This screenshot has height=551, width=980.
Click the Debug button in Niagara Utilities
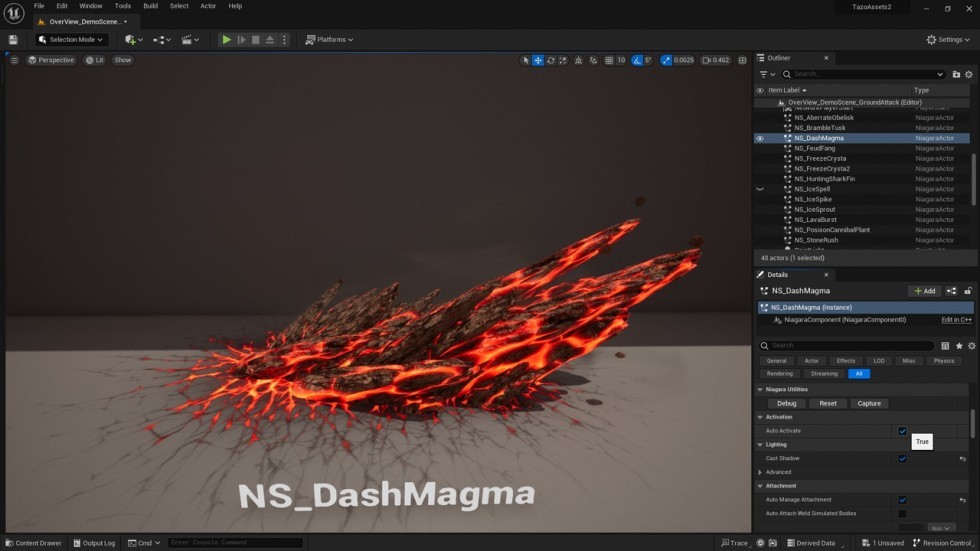[x=786, y=404]
